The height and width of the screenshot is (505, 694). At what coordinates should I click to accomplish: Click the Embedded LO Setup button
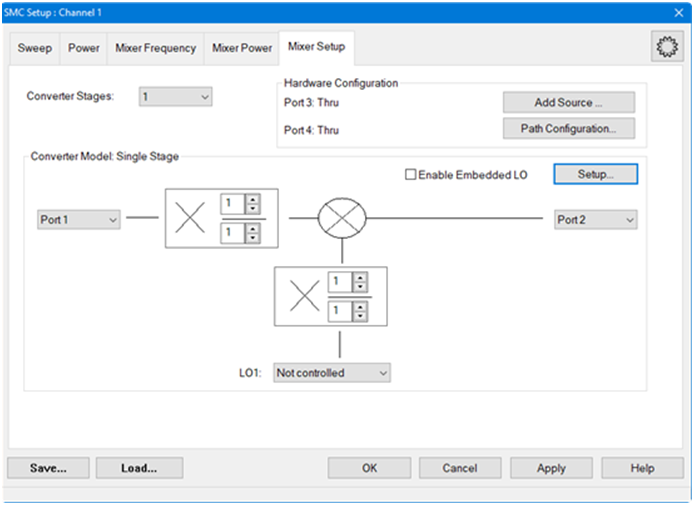[x=596, y=174]
